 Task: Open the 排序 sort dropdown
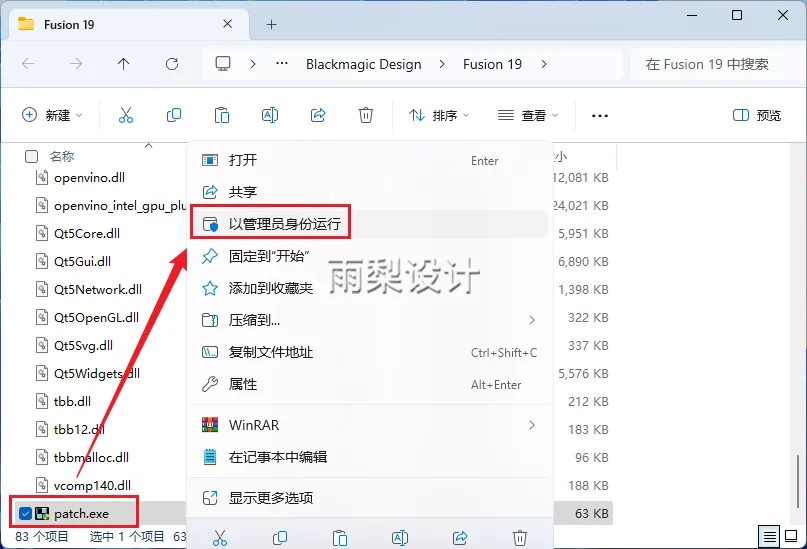pos(439,115)
